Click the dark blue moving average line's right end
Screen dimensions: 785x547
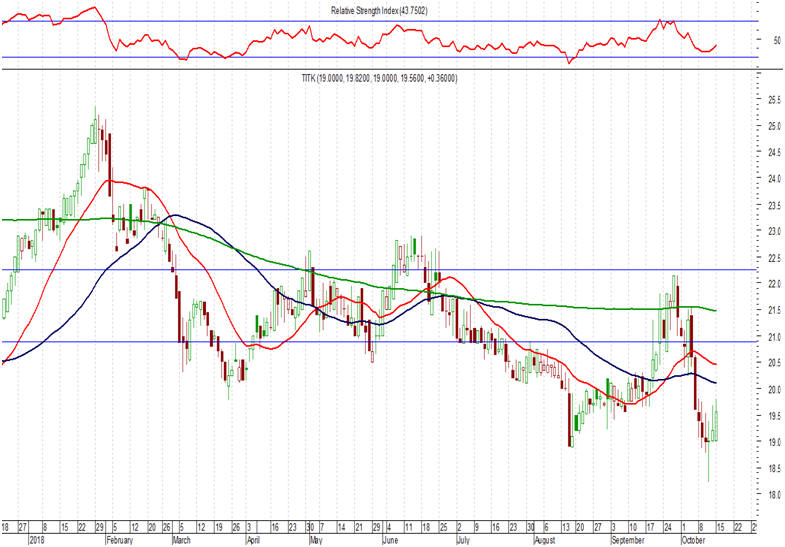(715, 382)
